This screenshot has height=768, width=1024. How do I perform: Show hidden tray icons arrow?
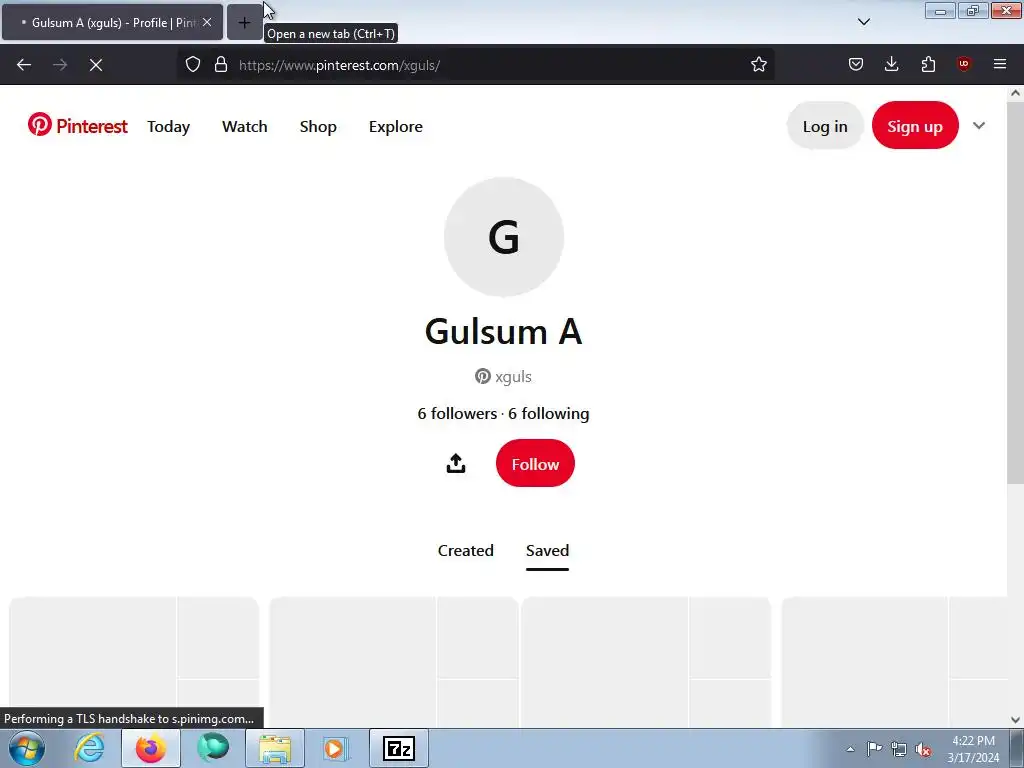point(850,749)
